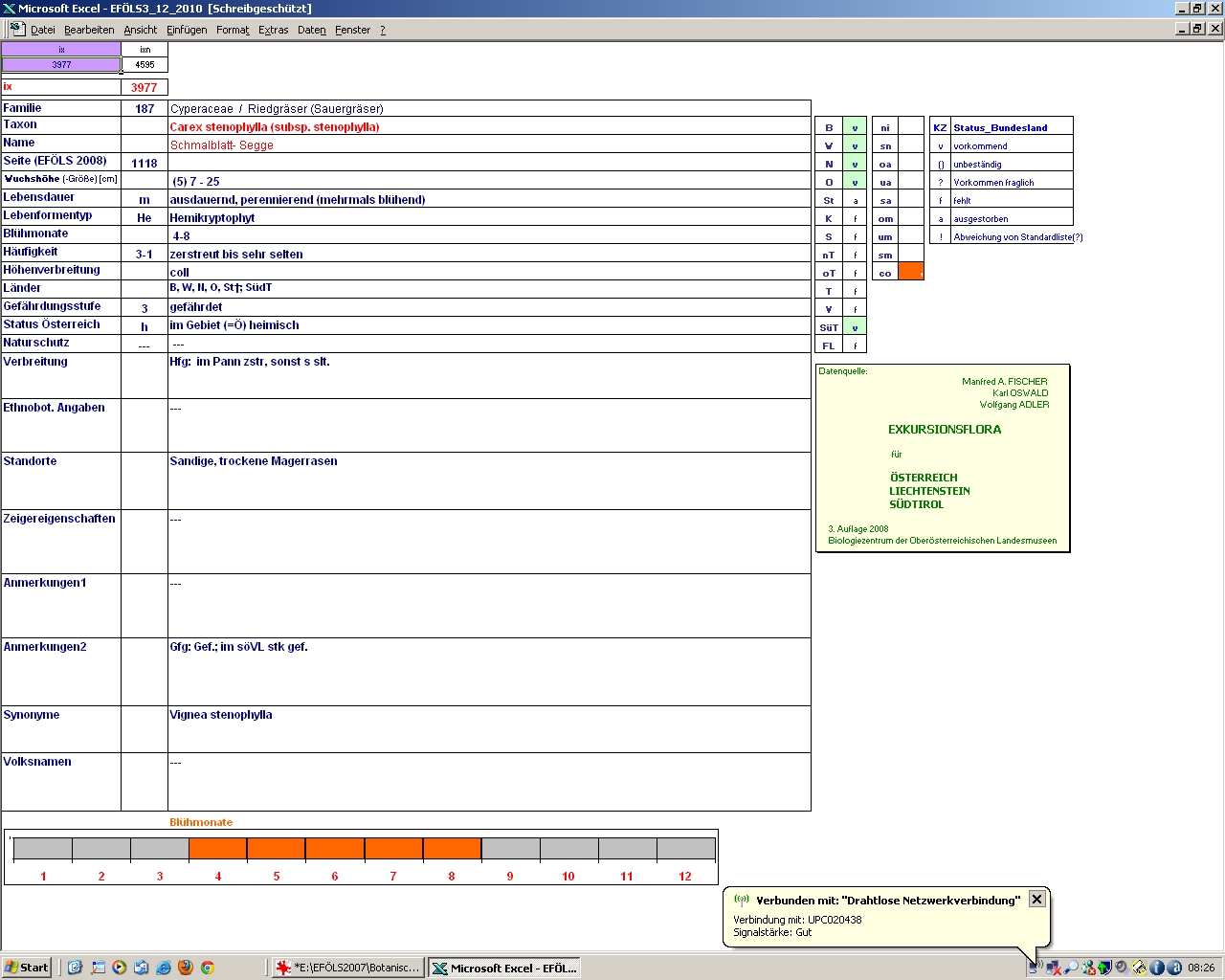This screenshot has width=1225, height=980.
Task: Open the Firefox quick launch icon
Action: tap(185, 968)
